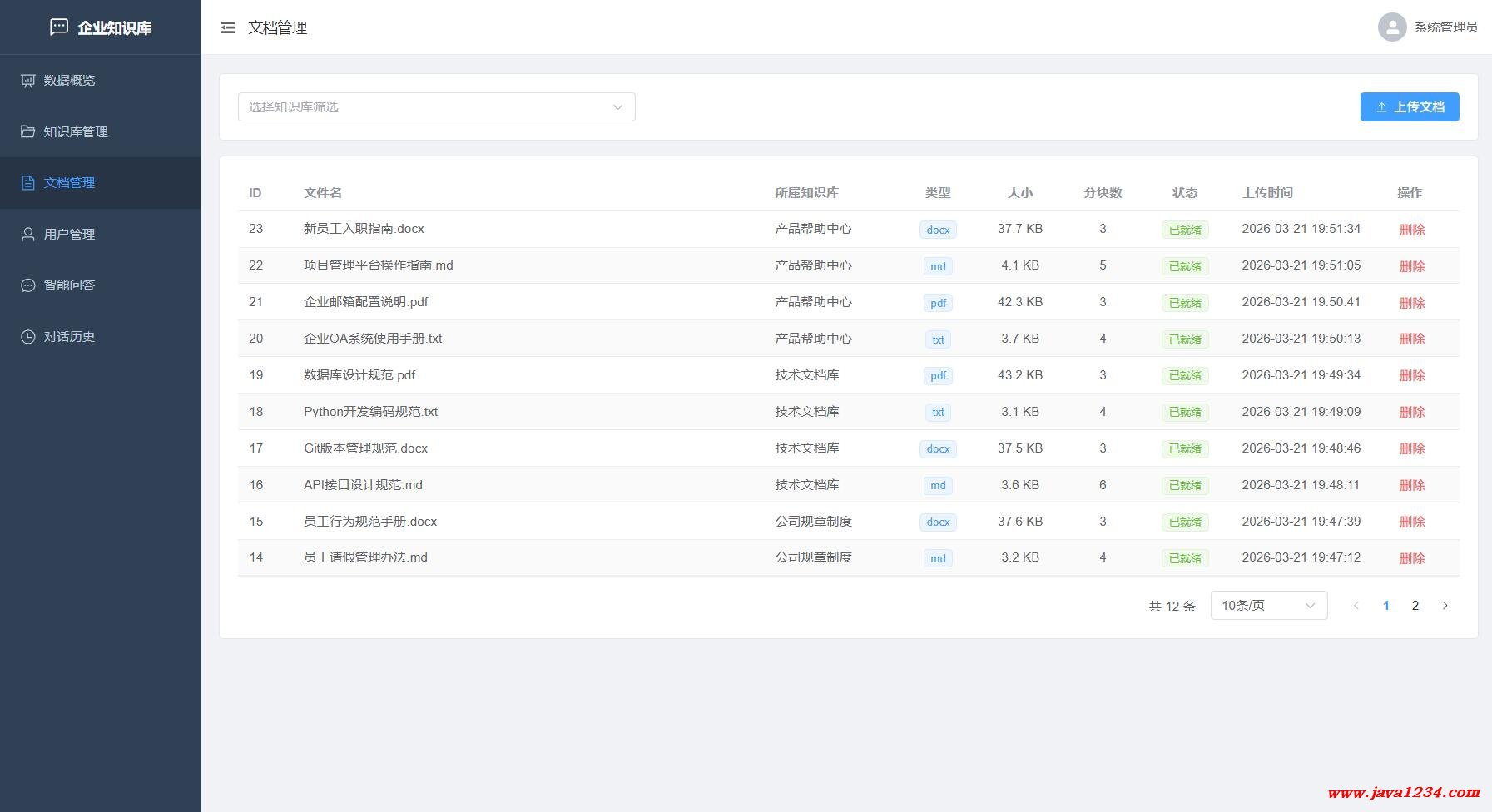
Task: Click the 系统管理员 username text
Action: click(1445, 27)
